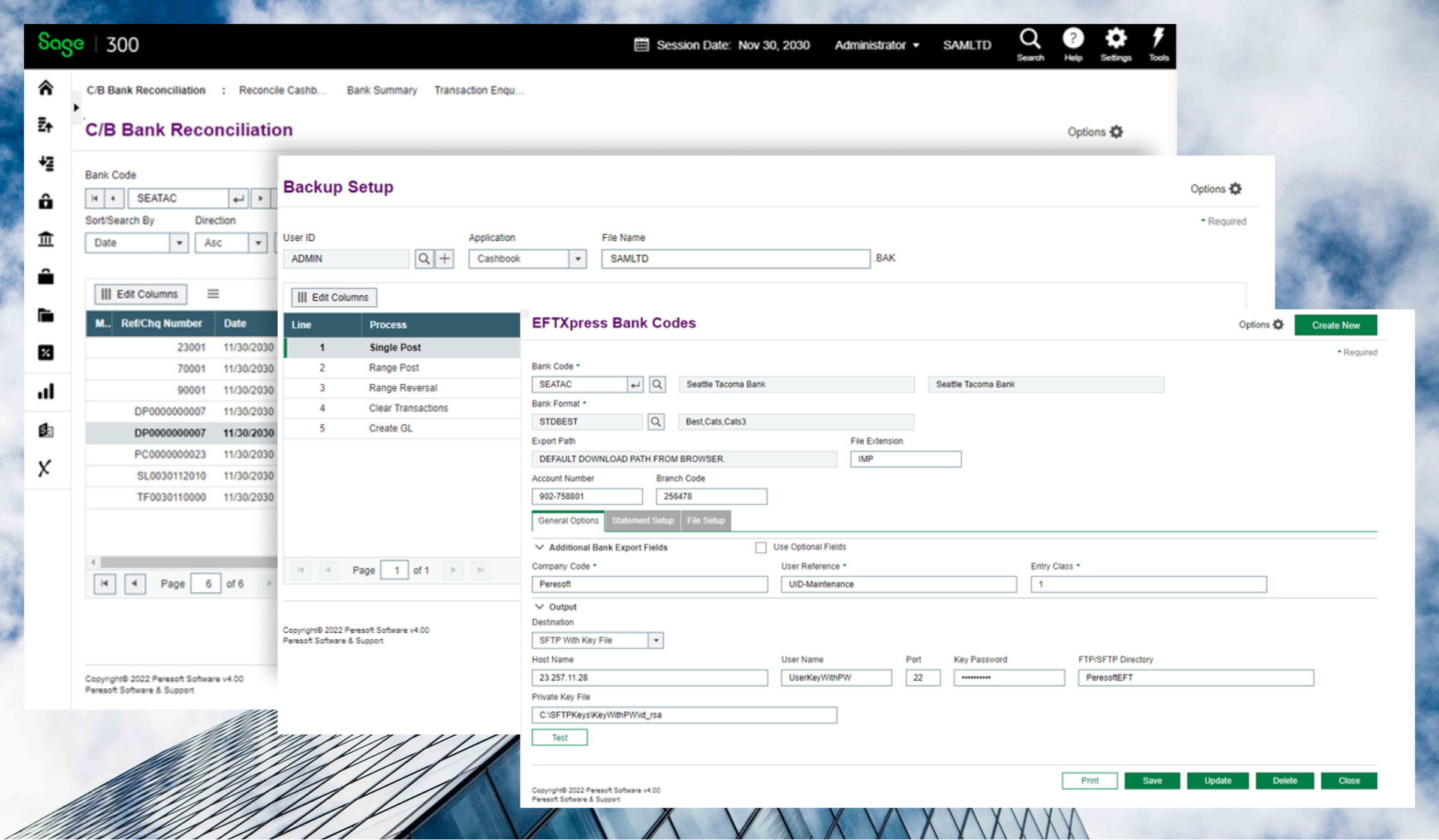Click previous page arrow in reconciliation pager
Viewport: 1439px width, 840px height.
[x=135, y=583]
